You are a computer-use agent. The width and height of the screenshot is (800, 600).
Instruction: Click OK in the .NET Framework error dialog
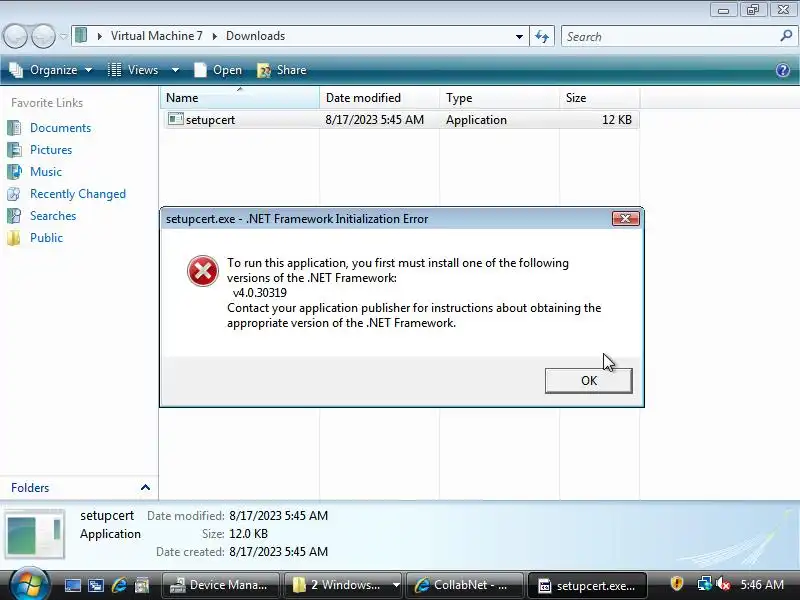tap(588, 381)
